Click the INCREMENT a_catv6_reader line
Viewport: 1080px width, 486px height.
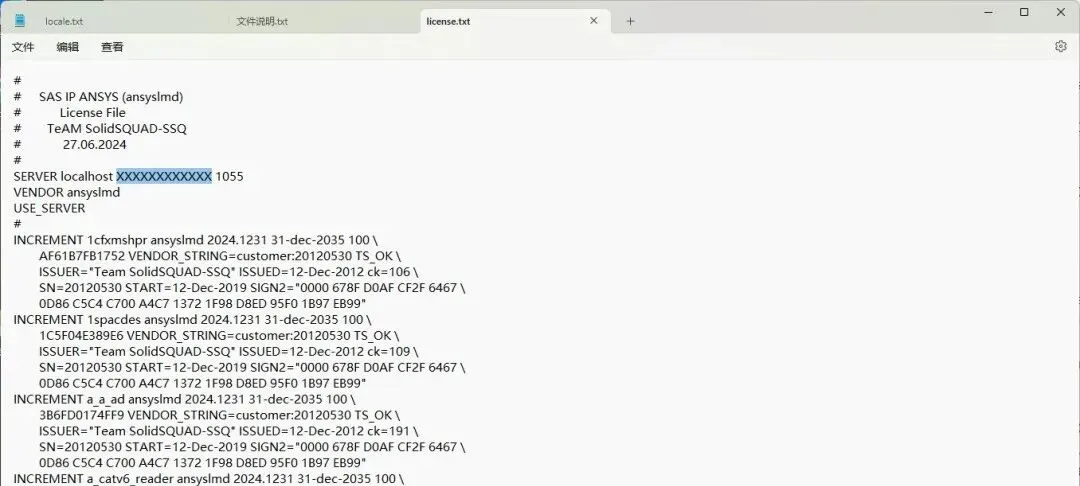(209, 478)
